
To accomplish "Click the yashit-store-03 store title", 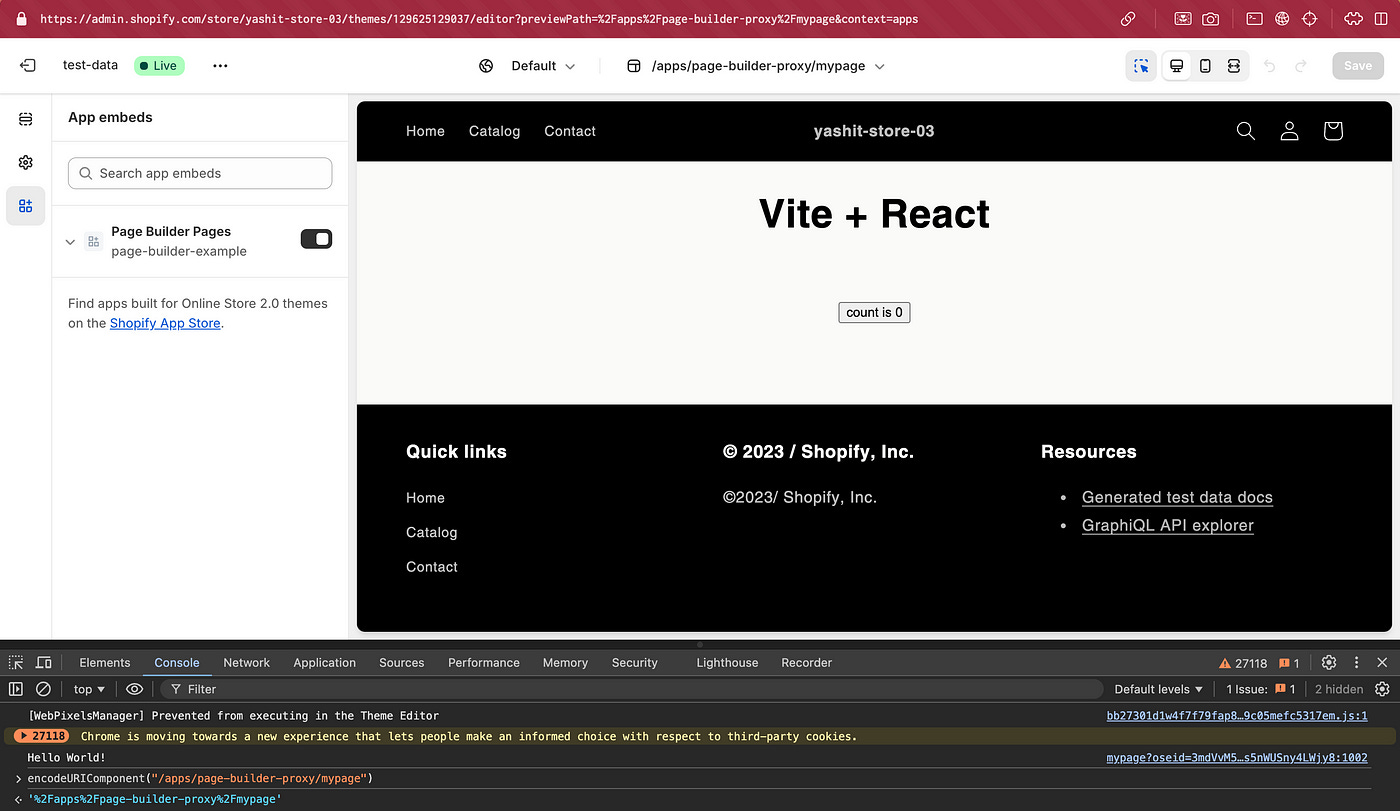I will point(874,131).
